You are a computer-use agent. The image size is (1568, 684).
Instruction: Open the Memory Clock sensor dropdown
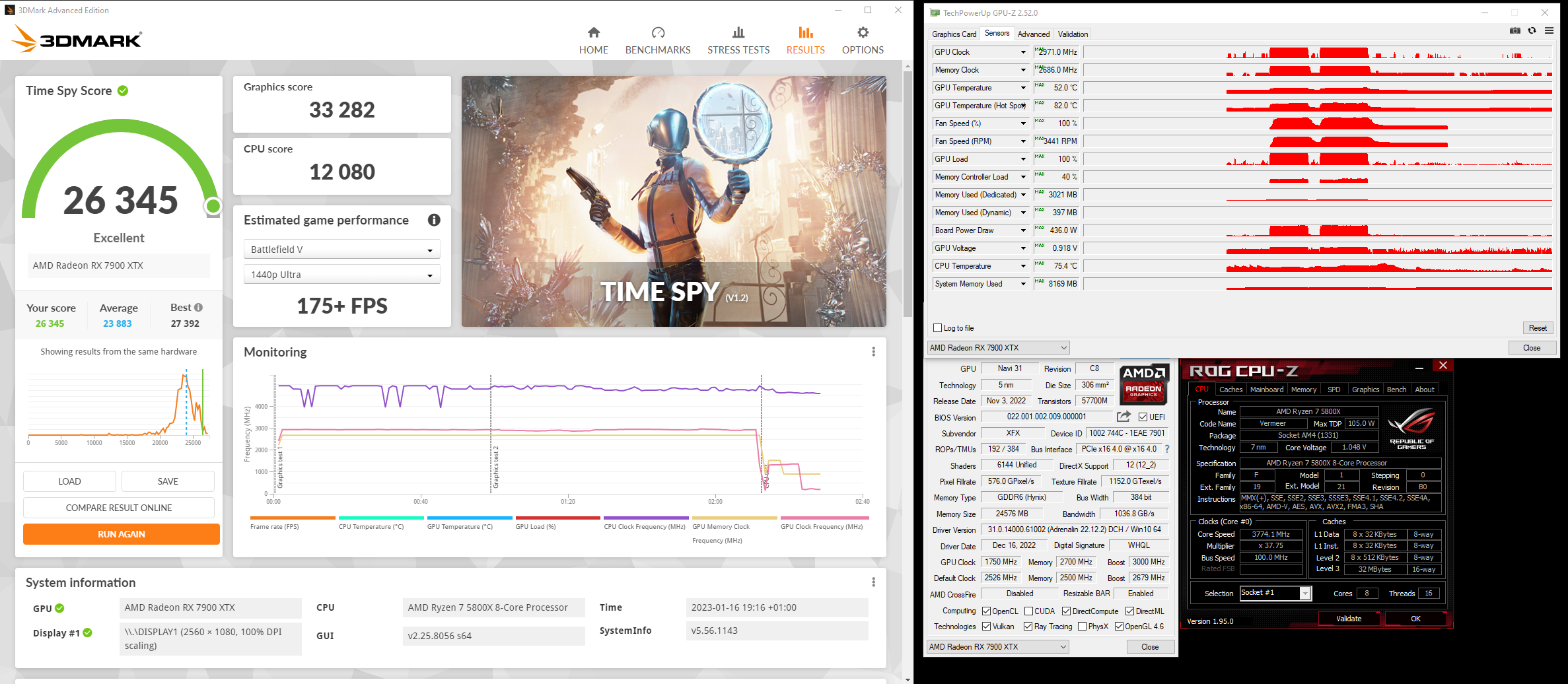pyautogui.click(x=1023, y=70)
